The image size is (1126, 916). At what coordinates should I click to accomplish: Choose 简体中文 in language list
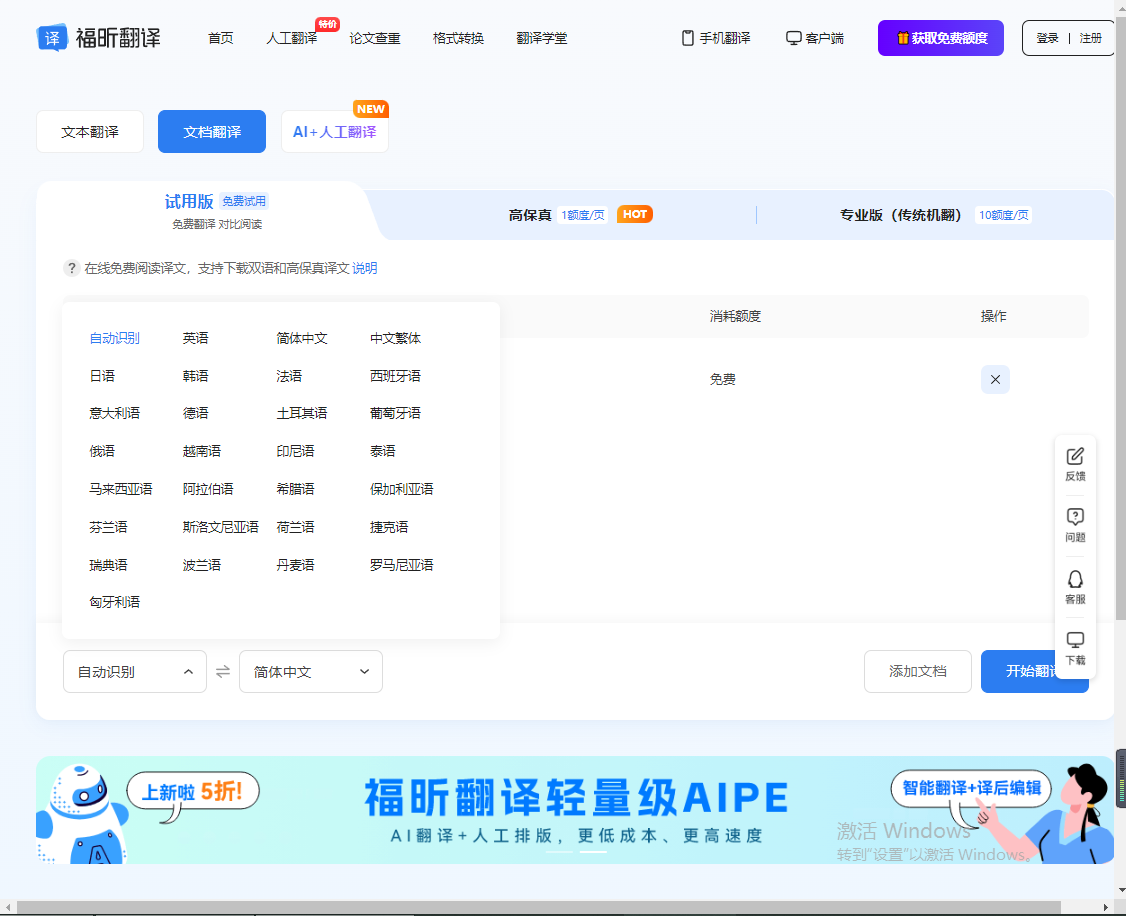302,338
